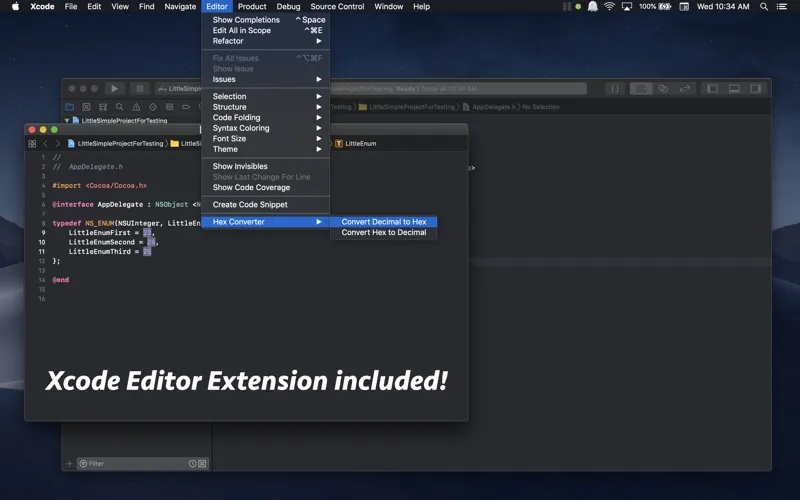800x500 pixels.
Task: Click the clock showing Wed 10:34 AM
Action: [723, 7]
